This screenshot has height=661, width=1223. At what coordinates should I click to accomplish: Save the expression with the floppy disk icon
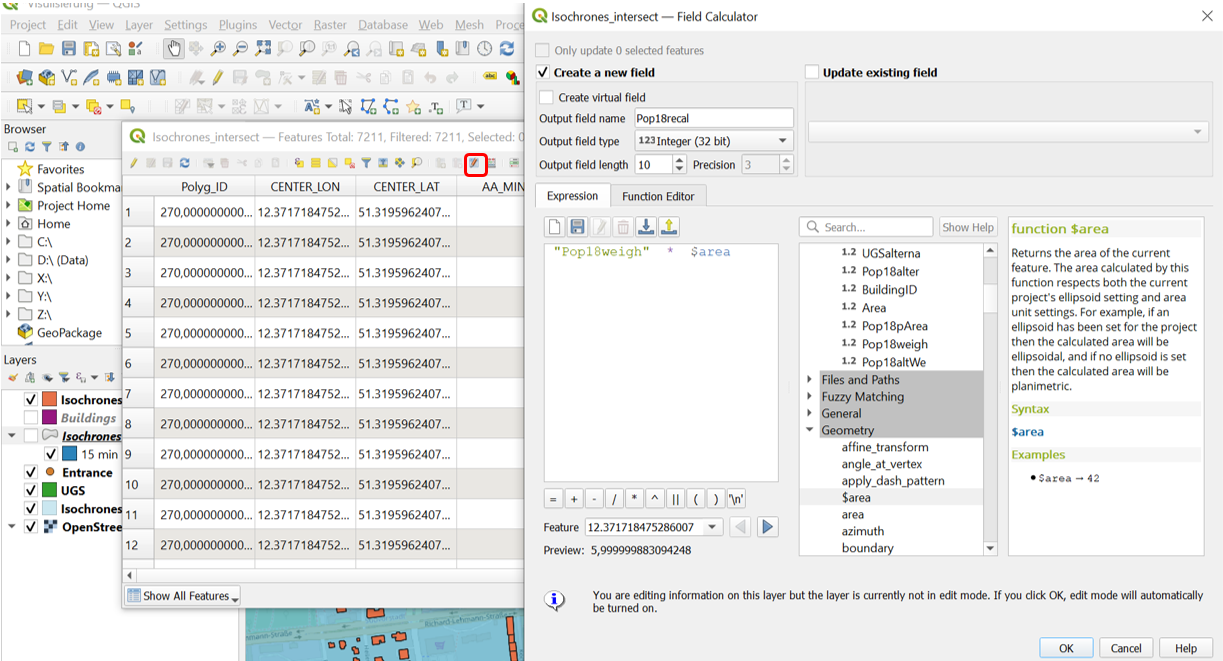578,227
